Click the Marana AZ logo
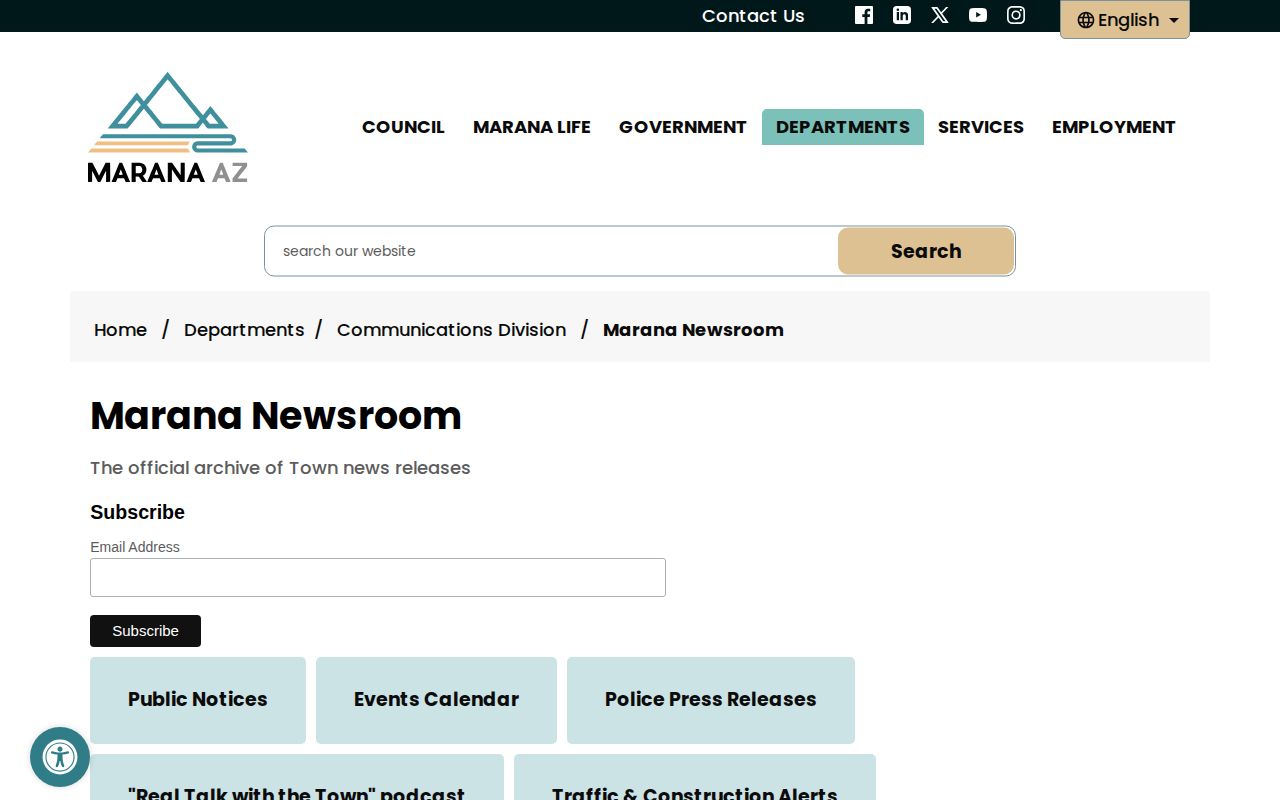 pyautogui.click(x=167, y=128)
